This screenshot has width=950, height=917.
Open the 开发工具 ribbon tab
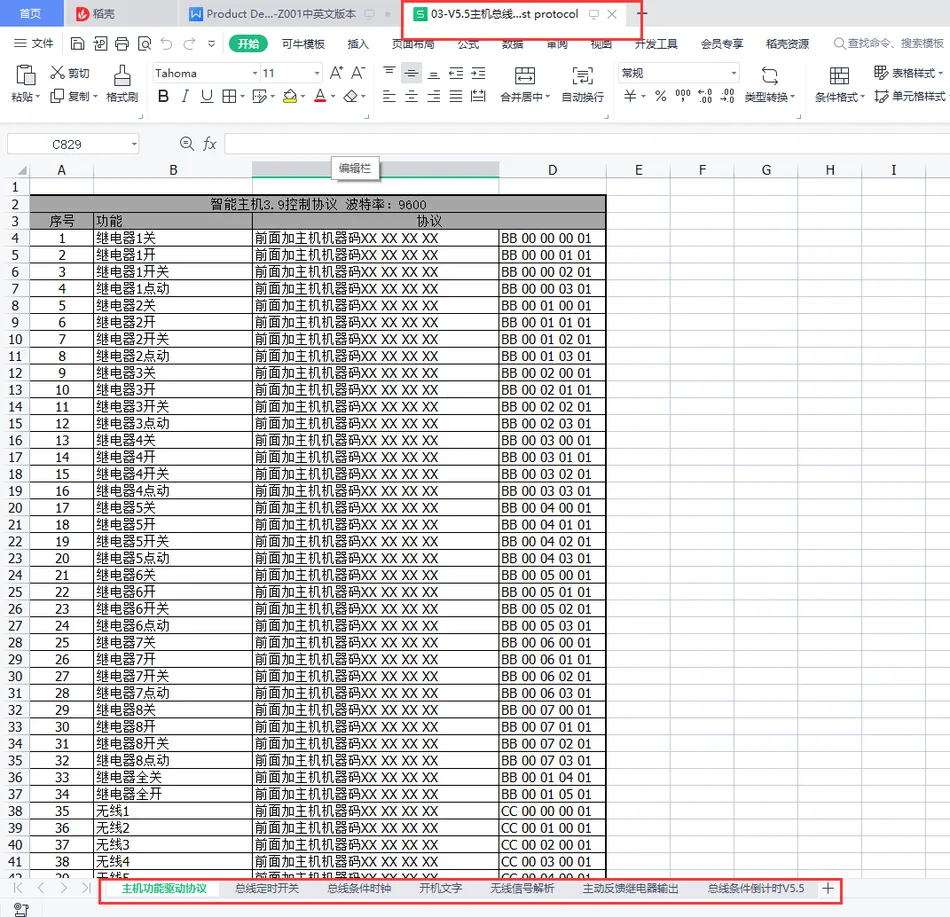click(656, 44)
